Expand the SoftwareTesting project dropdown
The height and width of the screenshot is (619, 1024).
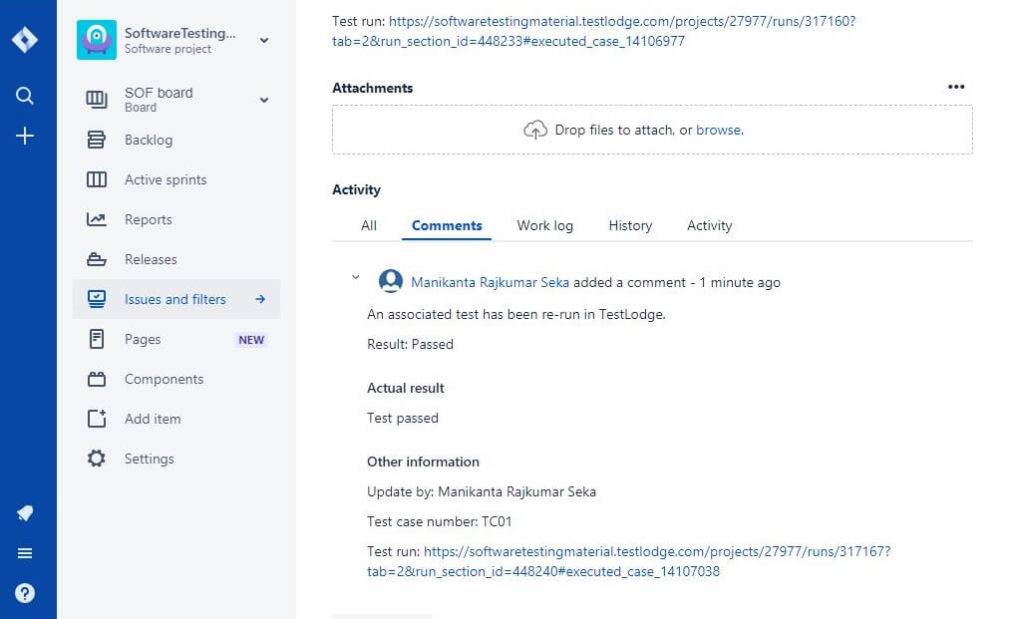[263, 39]
